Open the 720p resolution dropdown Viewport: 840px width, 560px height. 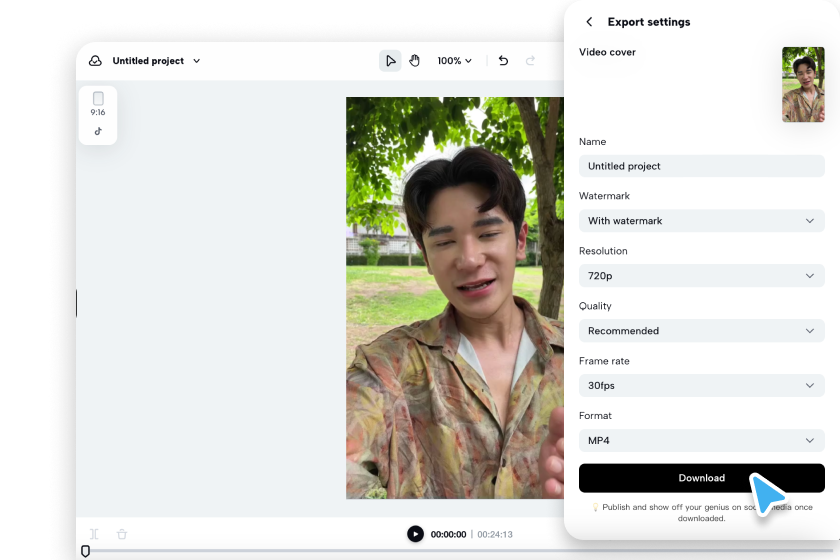pos(701,275)
